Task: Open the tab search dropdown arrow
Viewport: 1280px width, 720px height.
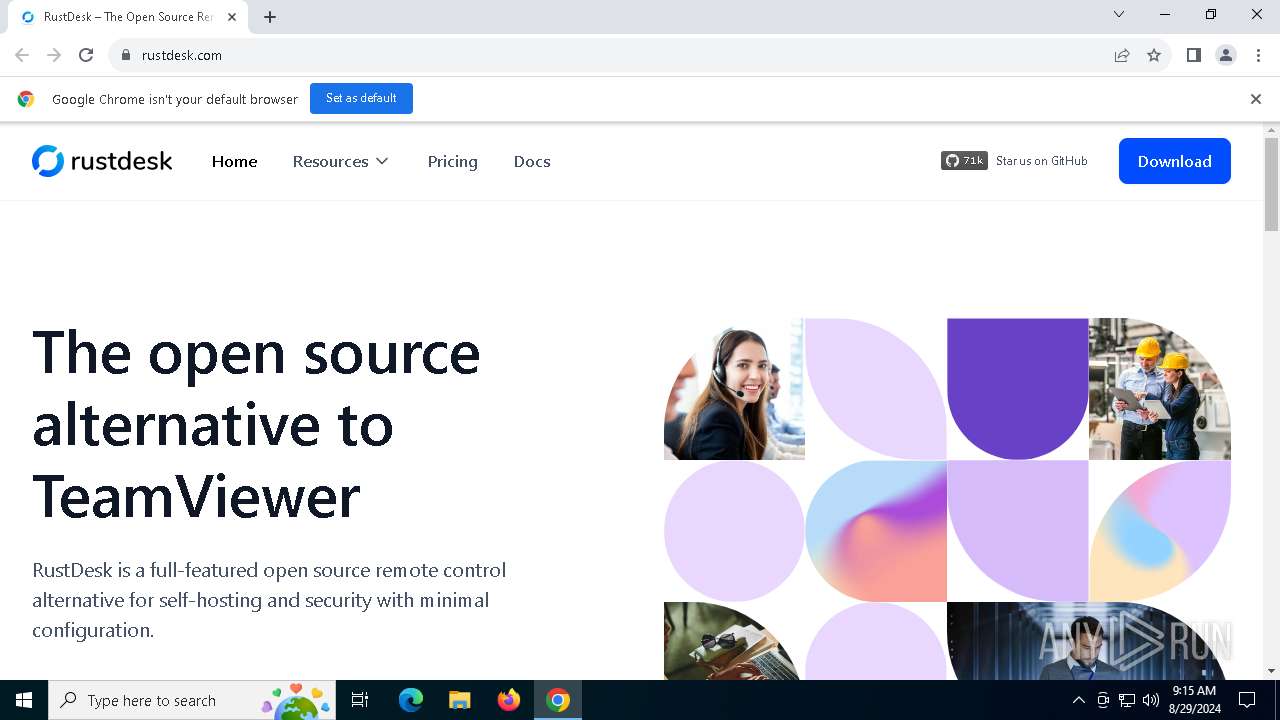Action: click(1119, 15)
